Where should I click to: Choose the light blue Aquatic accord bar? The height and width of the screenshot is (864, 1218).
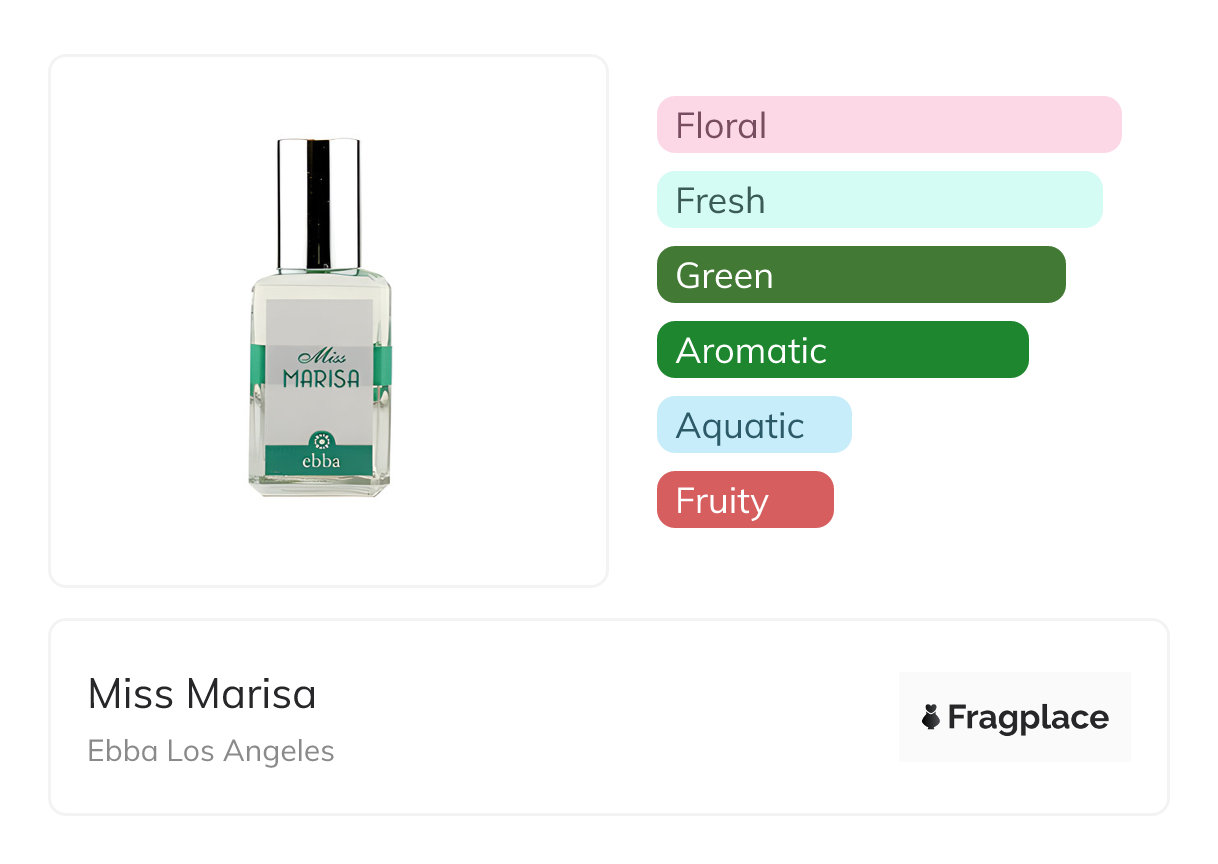pyautogui.click(x=754, y=425)
